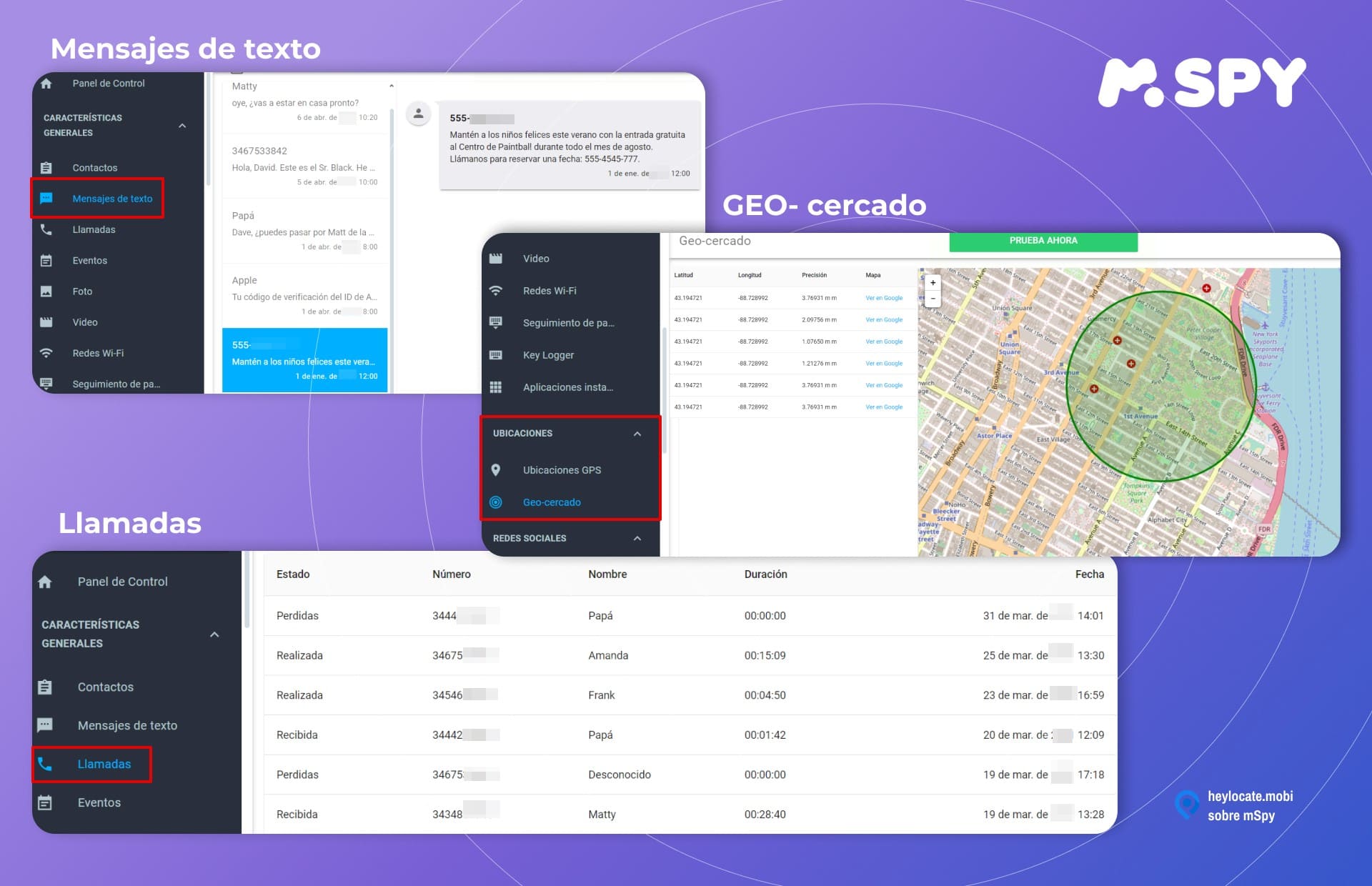The height and width of the screenshot is (886, 1372).
Task: Open Llamadas in the top messages sidebar
Action: pos(94,229)
